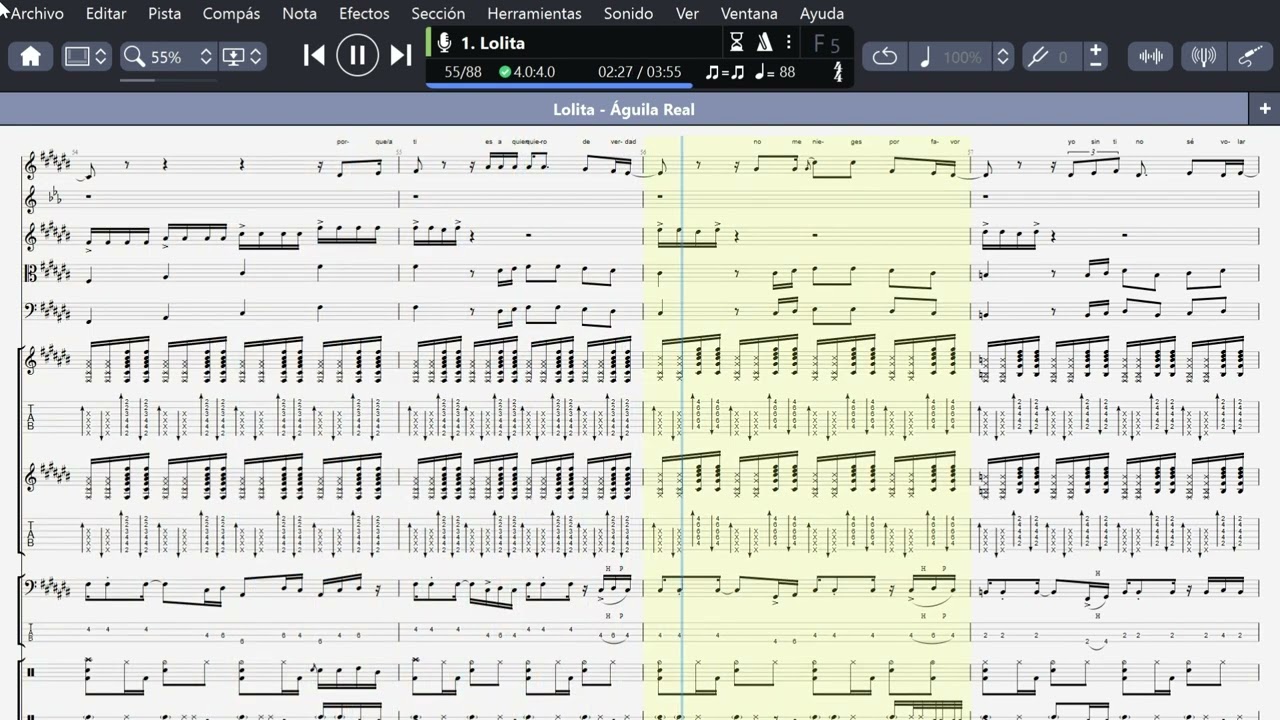Open the Efectos menu
1280x720 pixels.
pyautogui.click(x=364, y=13)
